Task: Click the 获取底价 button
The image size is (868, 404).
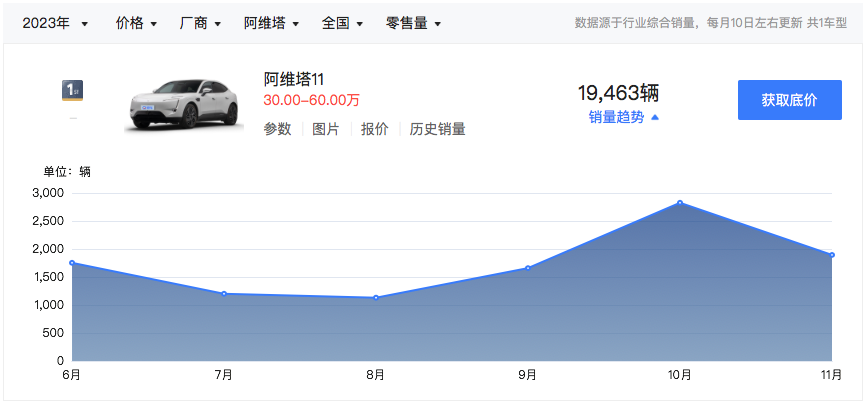Action: point(789,100)
